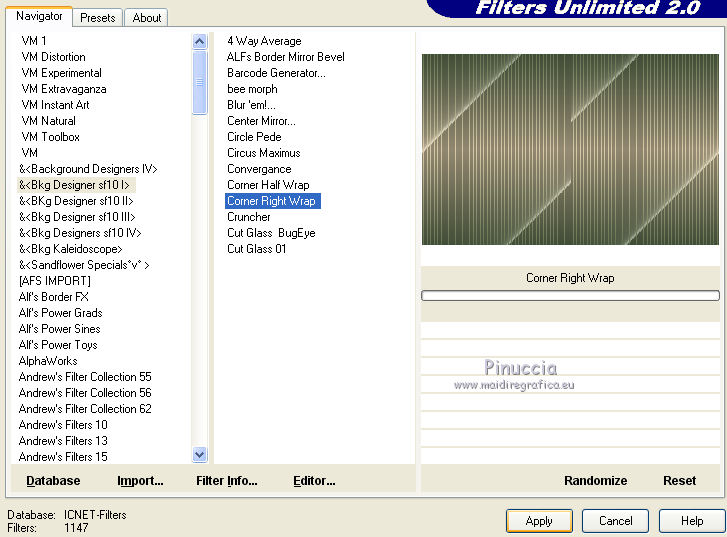Open the Database button
727x537 pixels.
pyautogui.click(x=53, y=480)
